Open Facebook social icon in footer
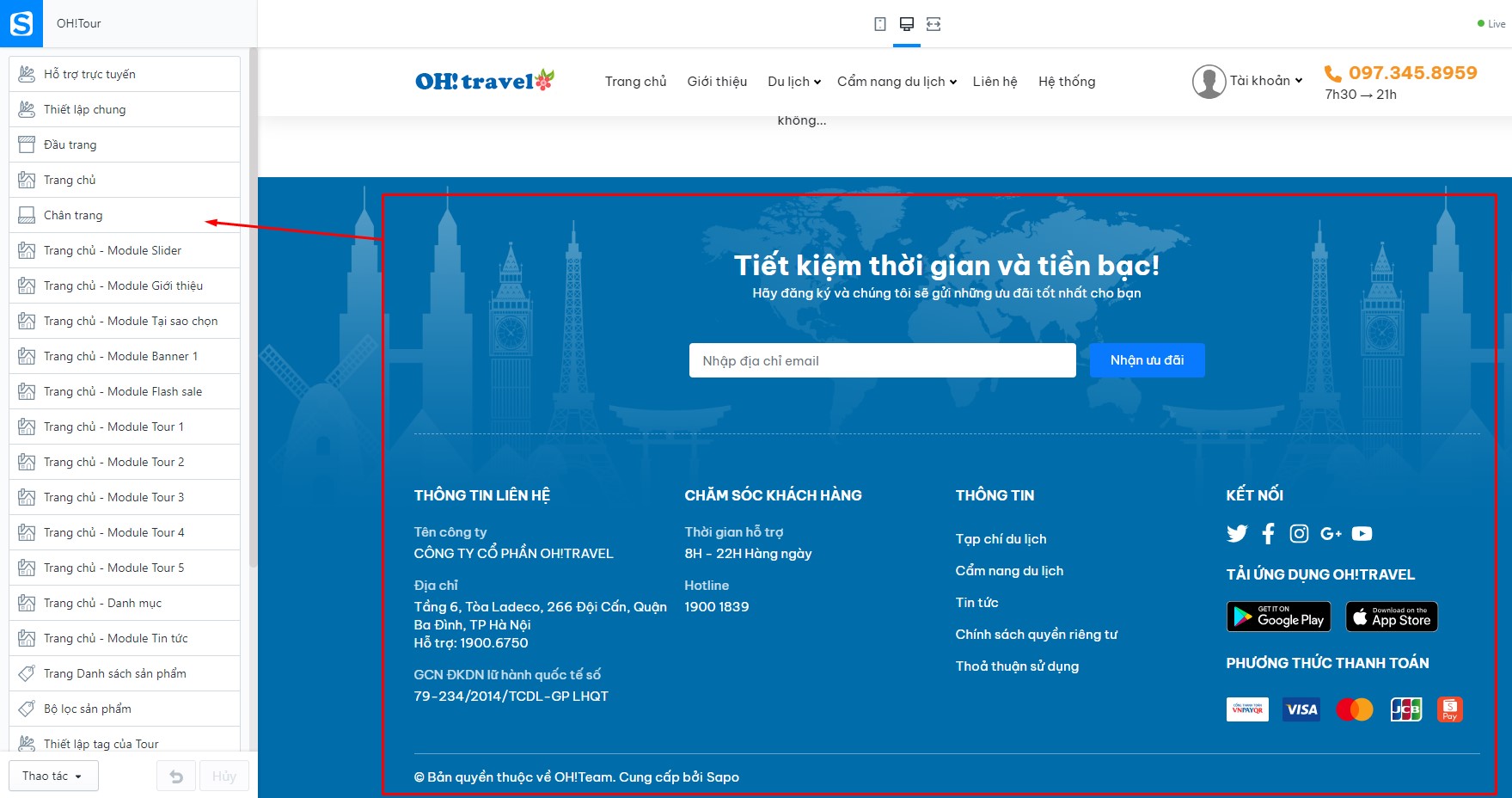The height and width of the screenshot is (798, 1512). pos(1268,534)
